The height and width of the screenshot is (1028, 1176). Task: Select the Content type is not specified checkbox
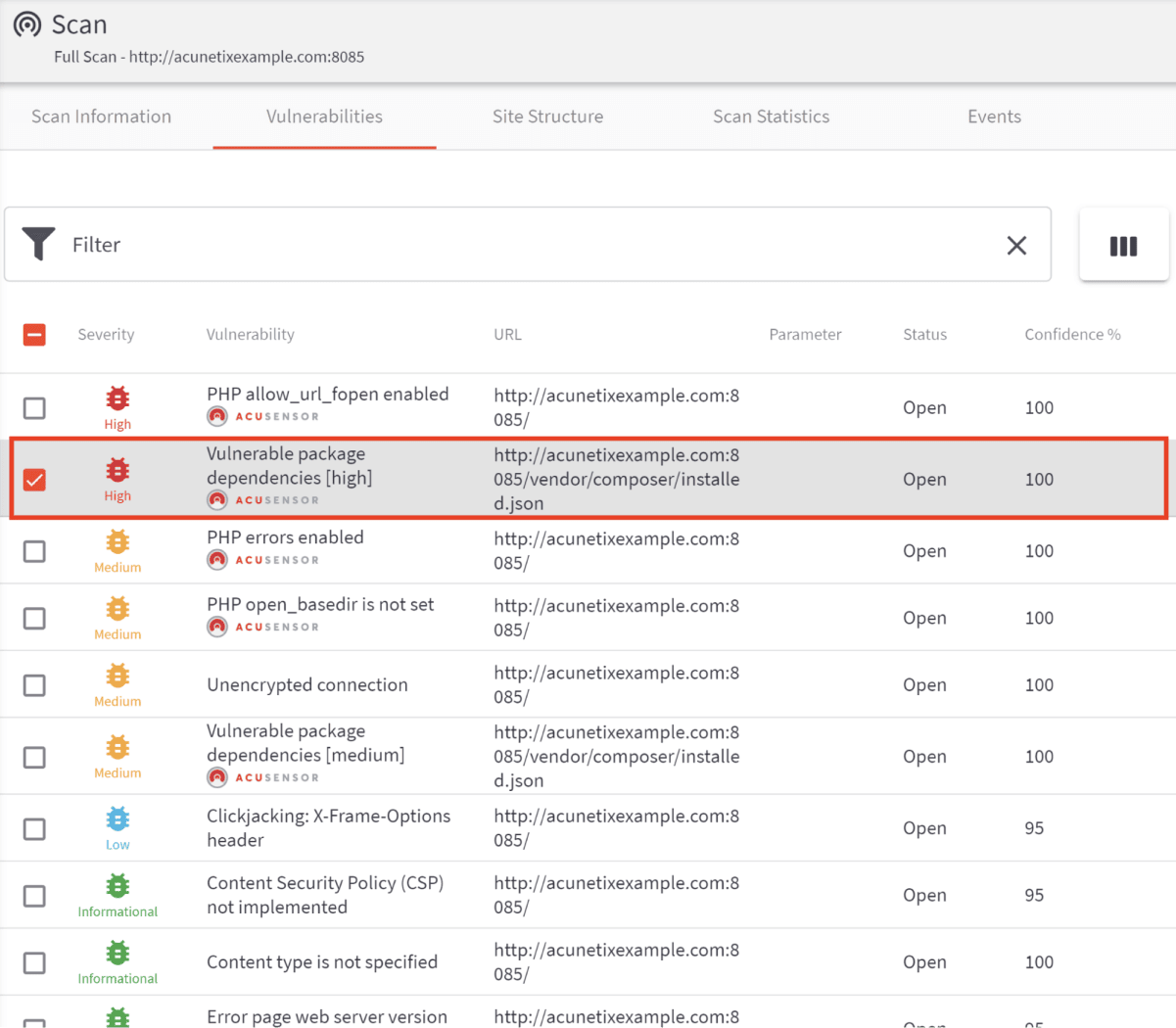34,962
